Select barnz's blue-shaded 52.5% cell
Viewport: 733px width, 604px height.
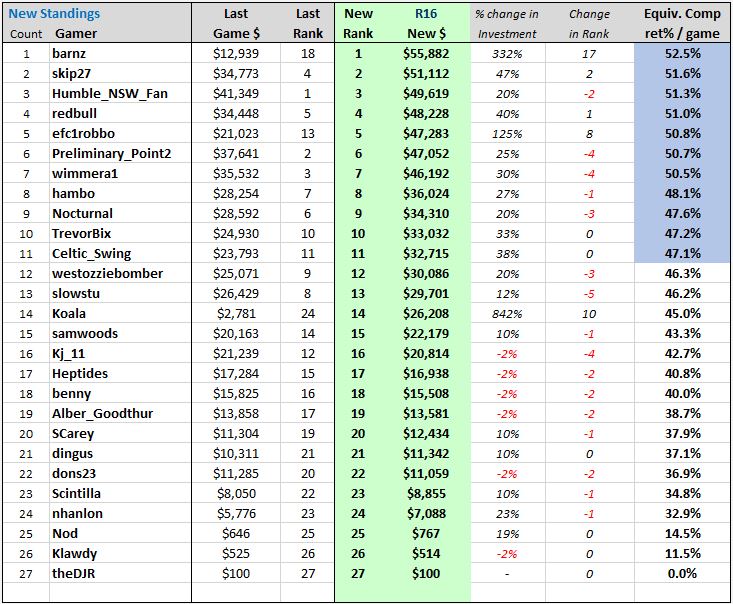click(x=683, y=54)
